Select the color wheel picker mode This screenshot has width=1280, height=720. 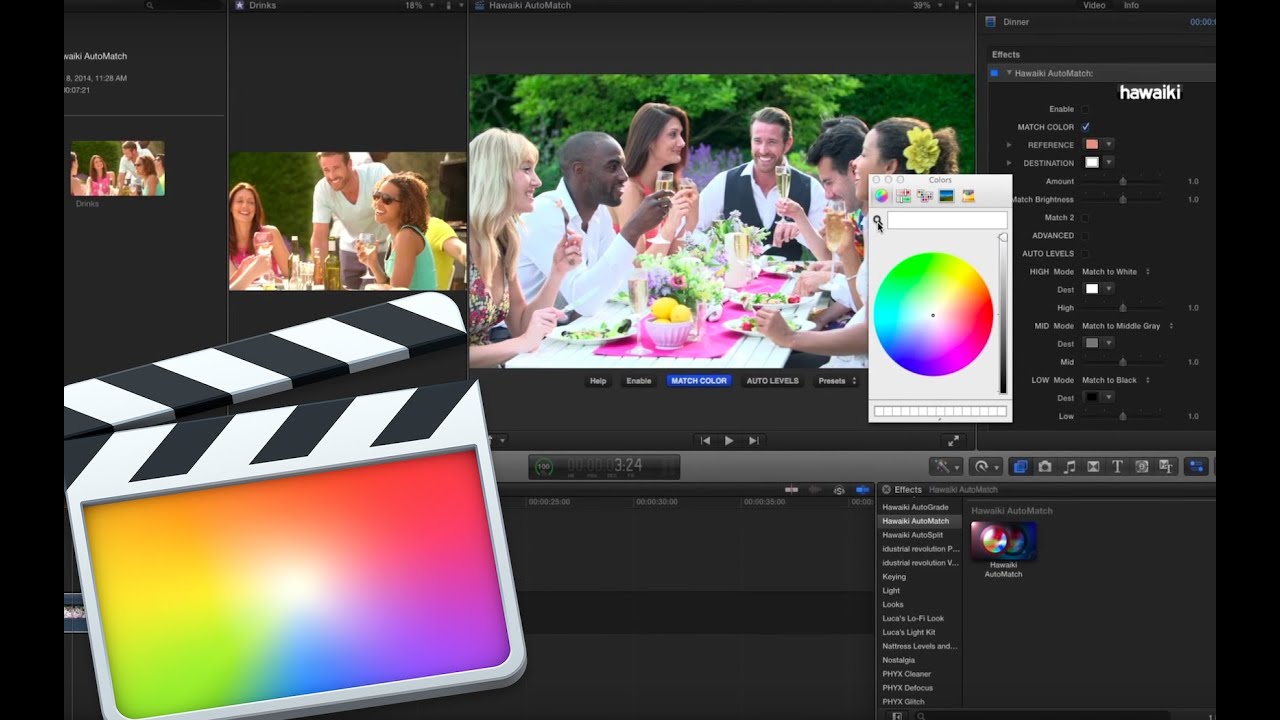click(881, 196)
